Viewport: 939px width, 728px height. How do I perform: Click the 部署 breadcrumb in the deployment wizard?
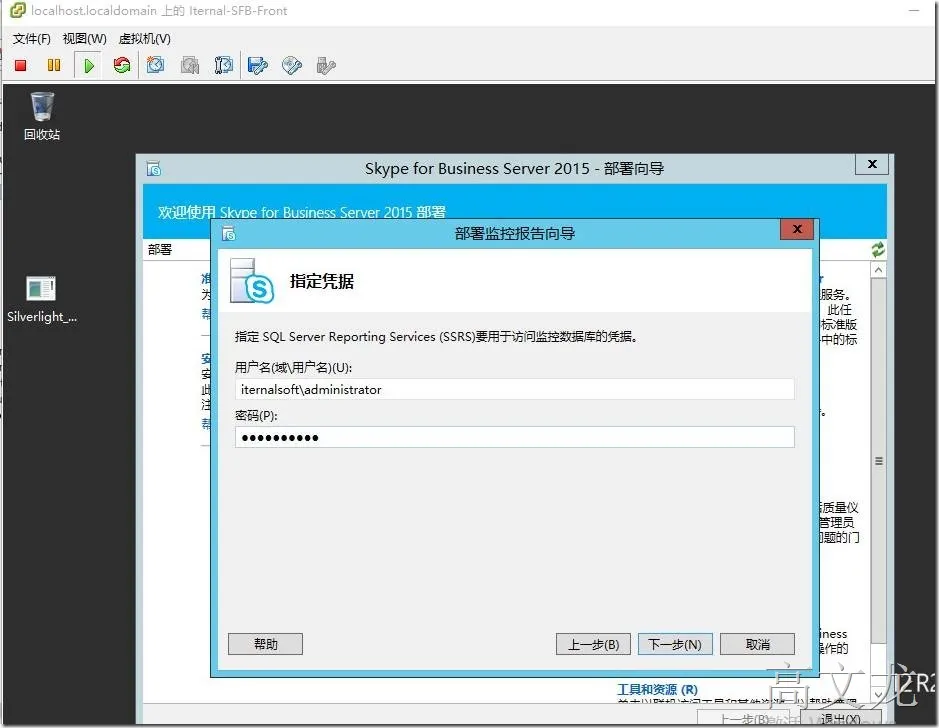point(160,250)
